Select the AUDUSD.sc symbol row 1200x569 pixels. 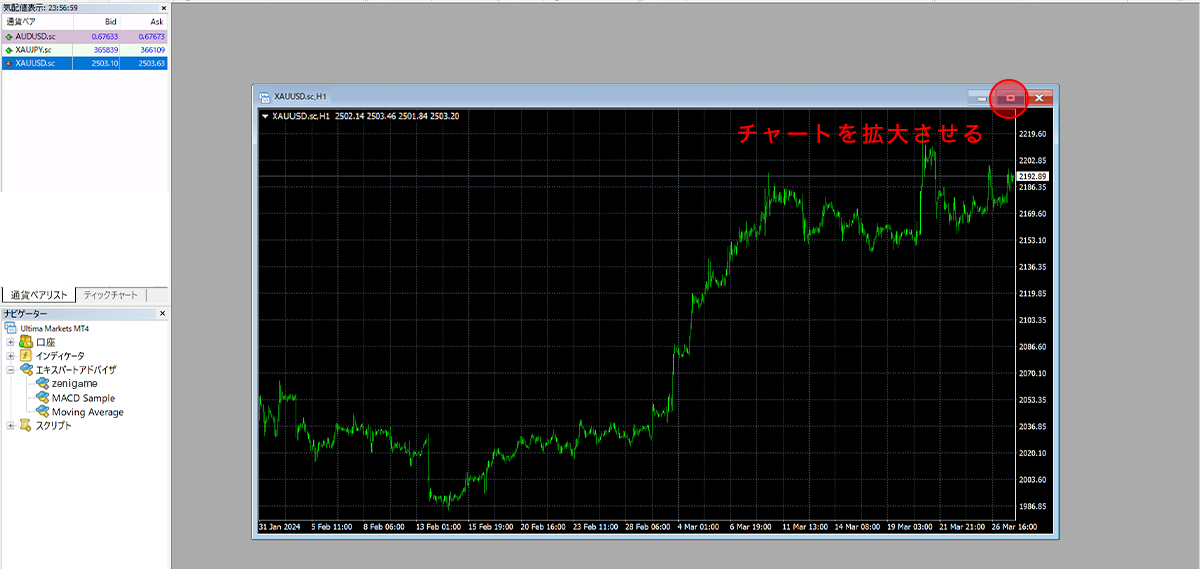pos(84,36)
